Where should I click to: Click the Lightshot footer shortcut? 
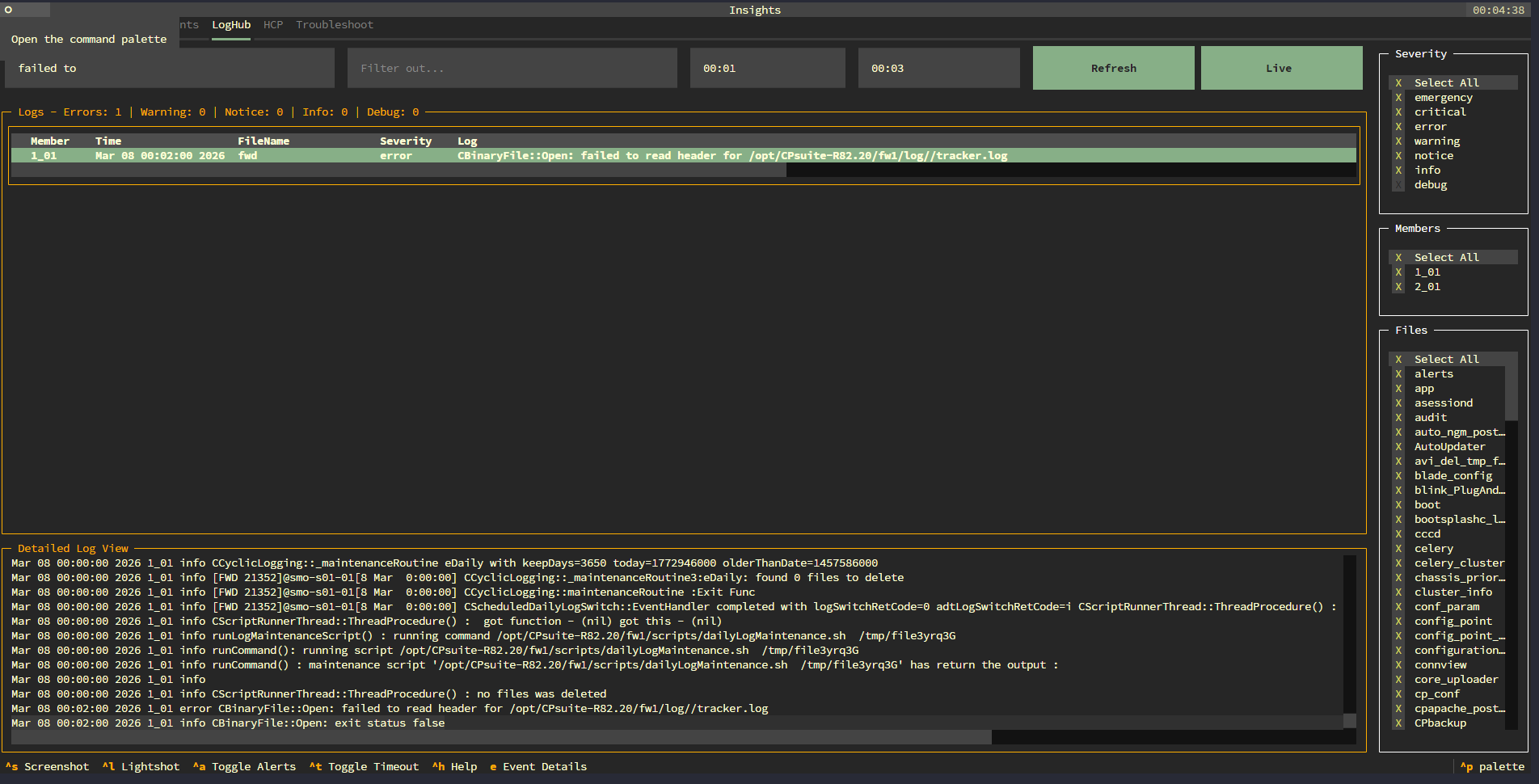click(141, 766)
